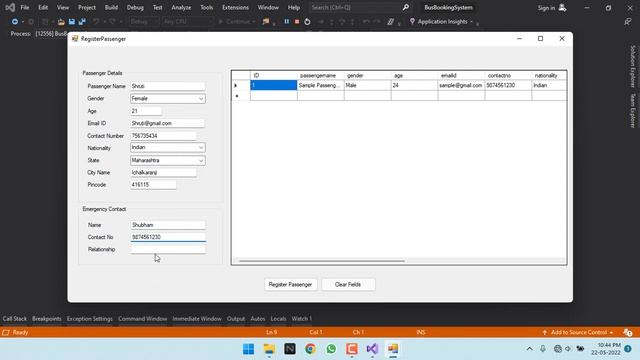Click the Save All icon in the toolbar
The width and height of the screenshot is (640, 360).
[x=82, y=22]
